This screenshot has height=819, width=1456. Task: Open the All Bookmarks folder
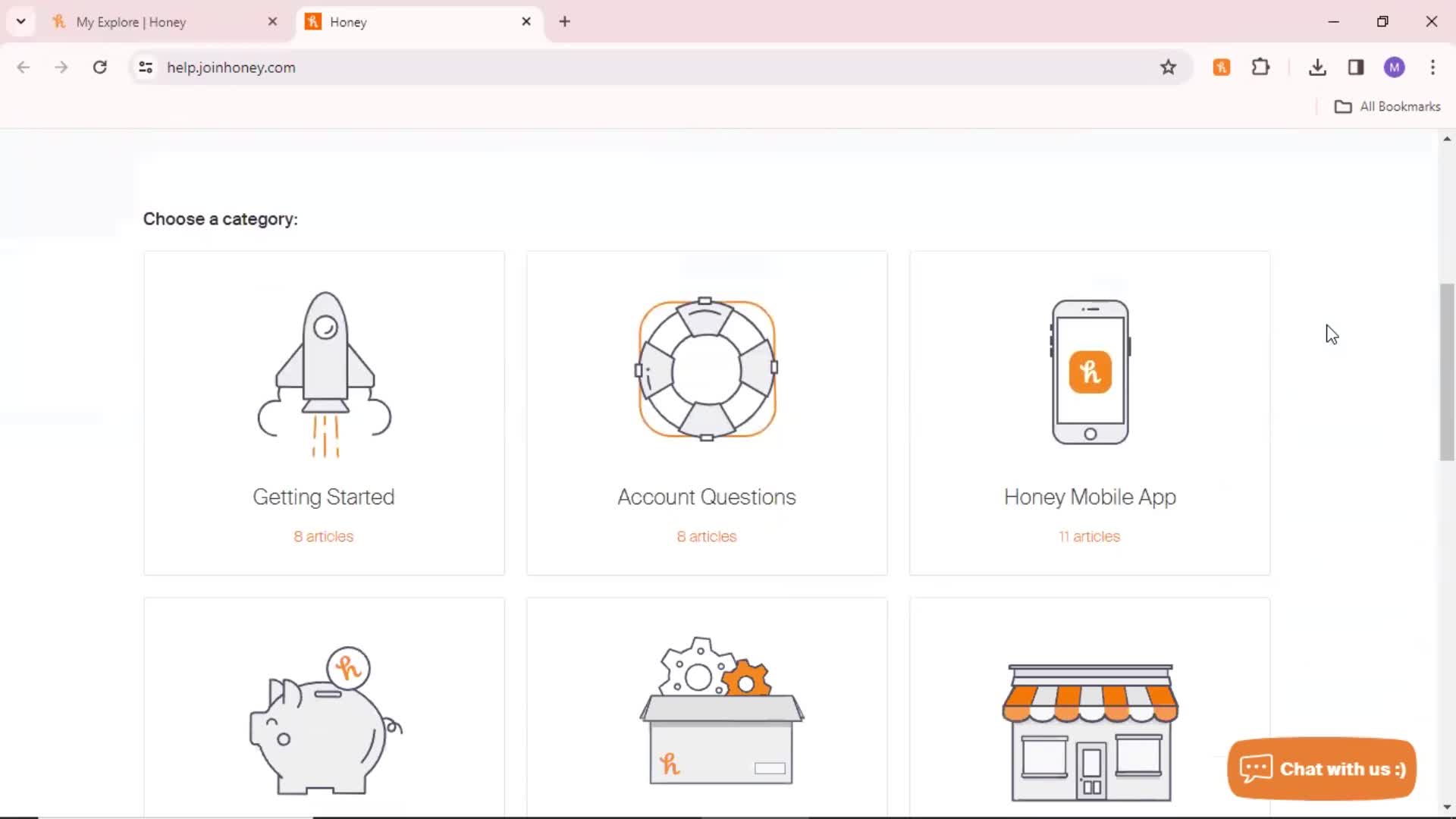click(1387, 107)
